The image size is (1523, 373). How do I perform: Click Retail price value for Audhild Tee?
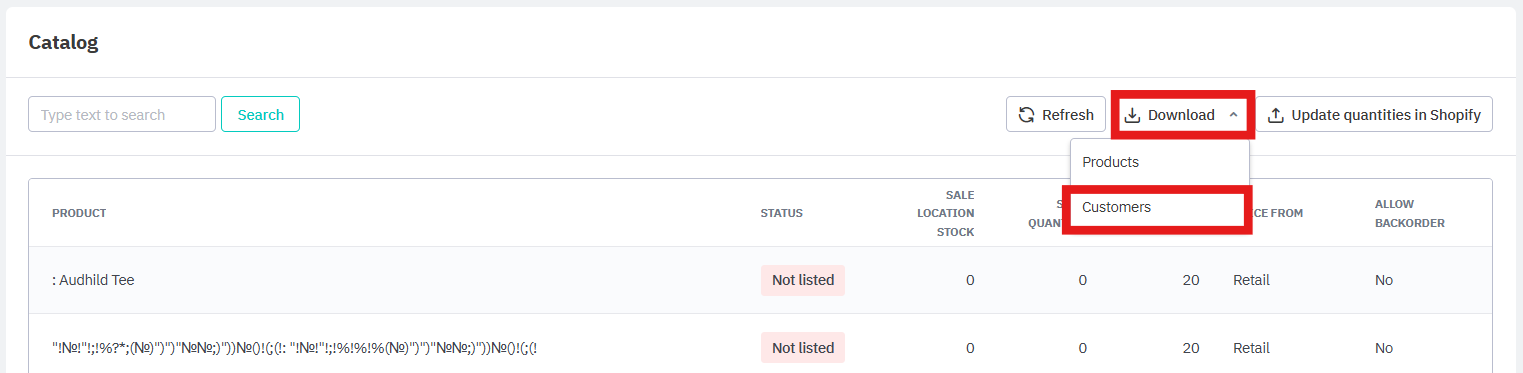pyautogui.click(x=1251, y=280)
